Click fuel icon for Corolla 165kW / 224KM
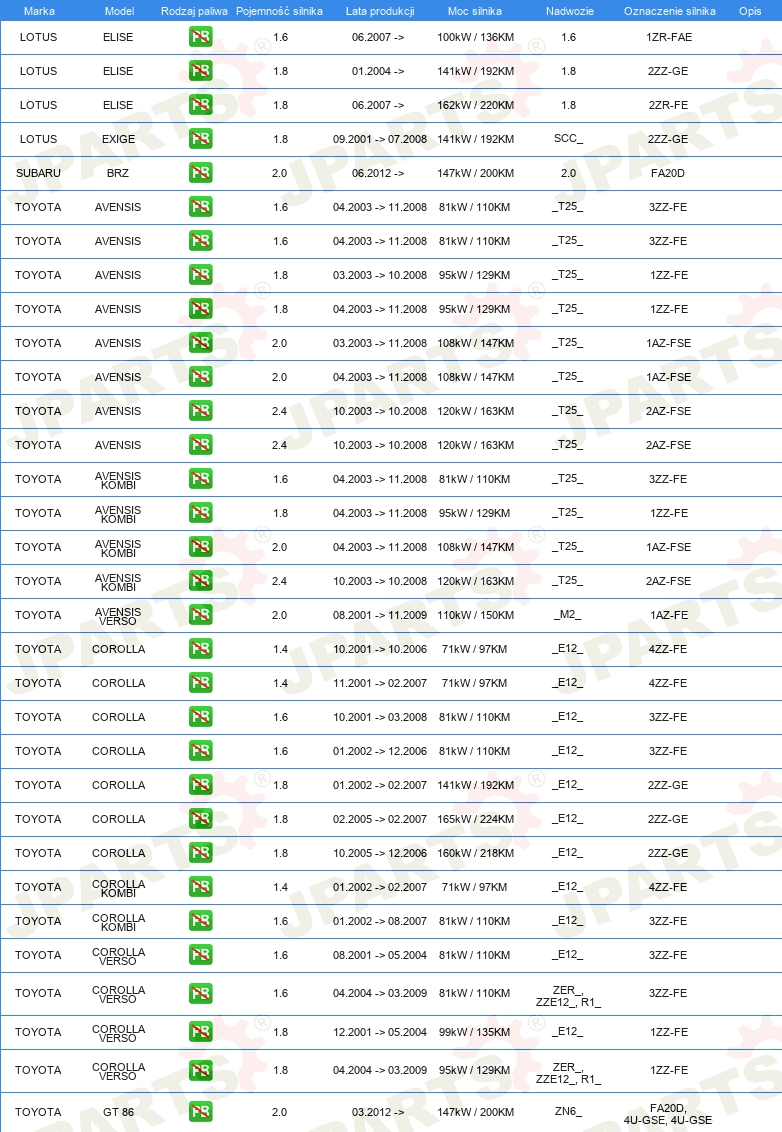The width and height of the screenshot is (782, 1132). coord(201,819)
